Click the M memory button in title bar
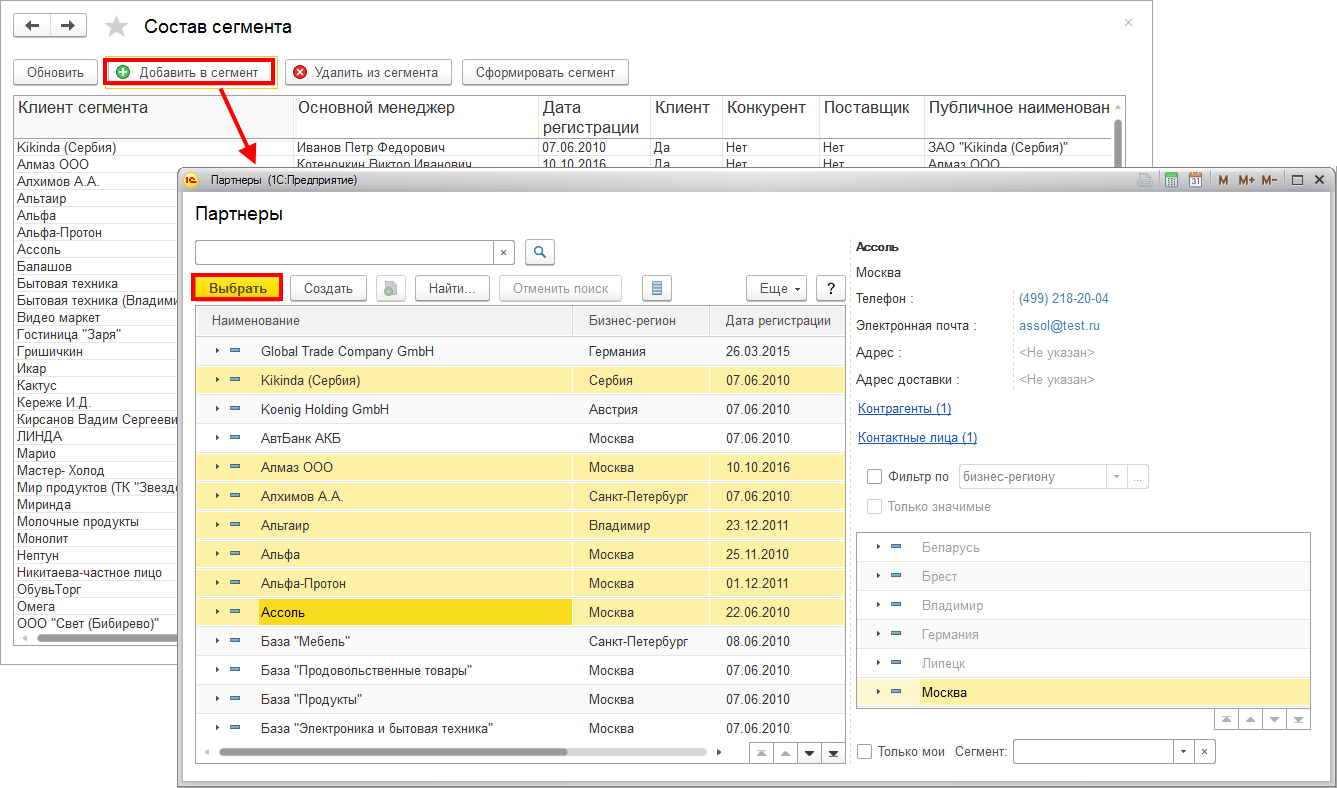This screenshot has height=788, width=1337. click(x=1223, y=180)
